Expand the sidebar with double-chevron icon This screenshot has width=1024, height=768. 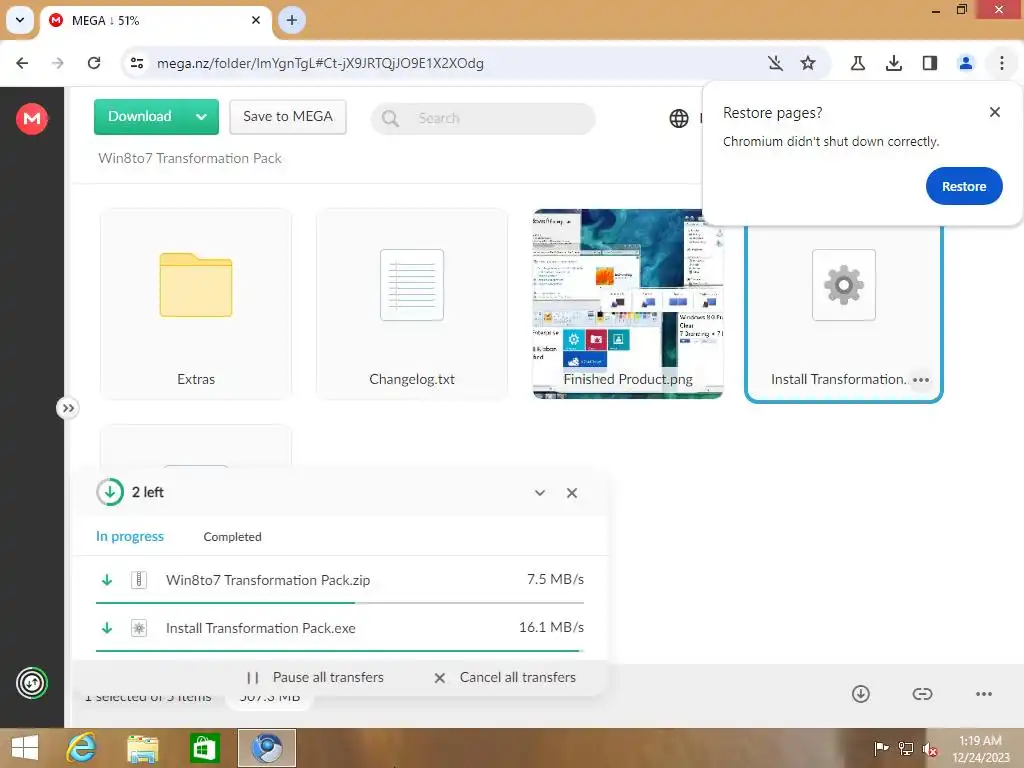click(x=68, y=409)
